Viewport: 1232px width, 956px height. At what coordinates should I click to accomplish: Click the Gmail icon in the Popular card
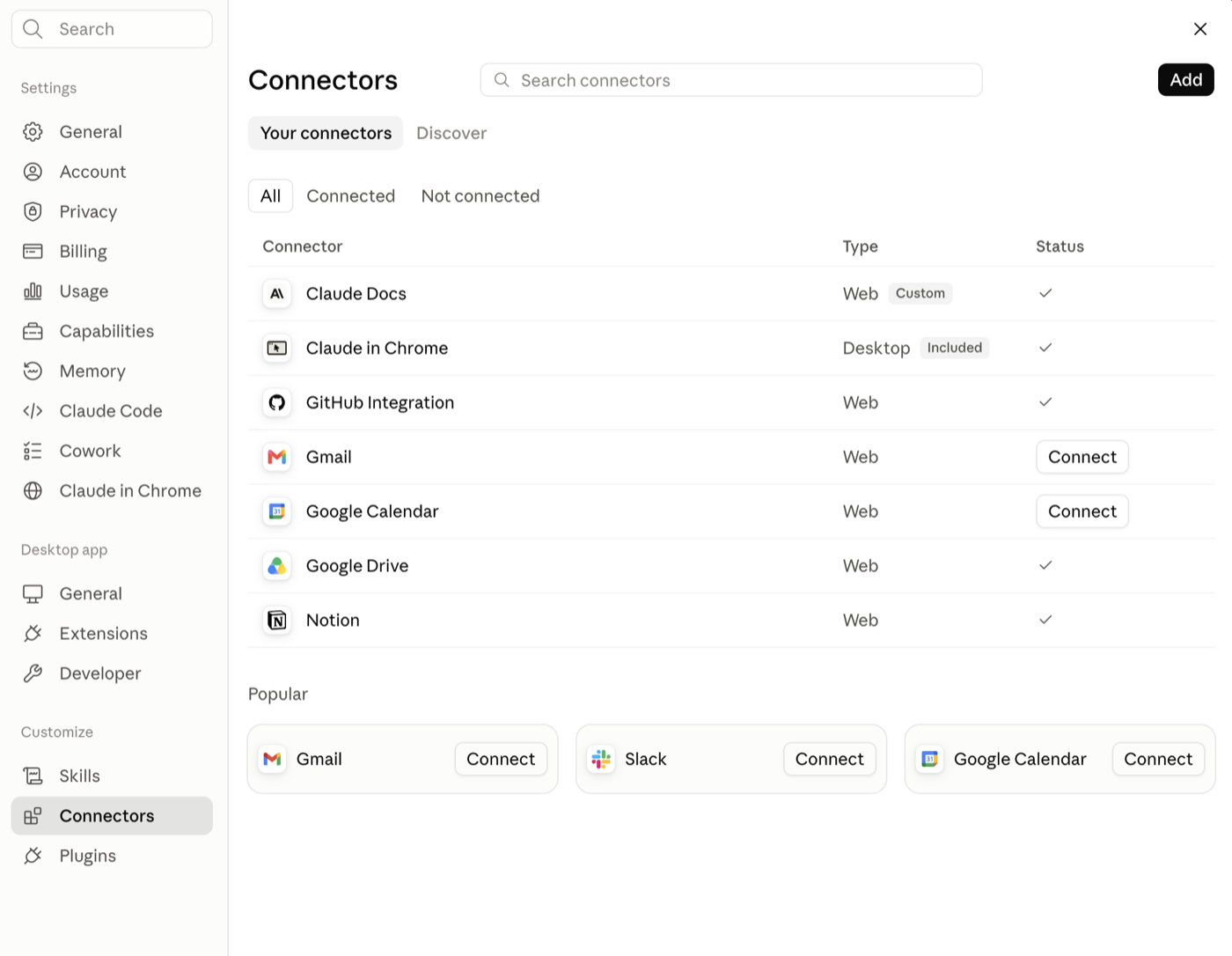pos(273,759)
